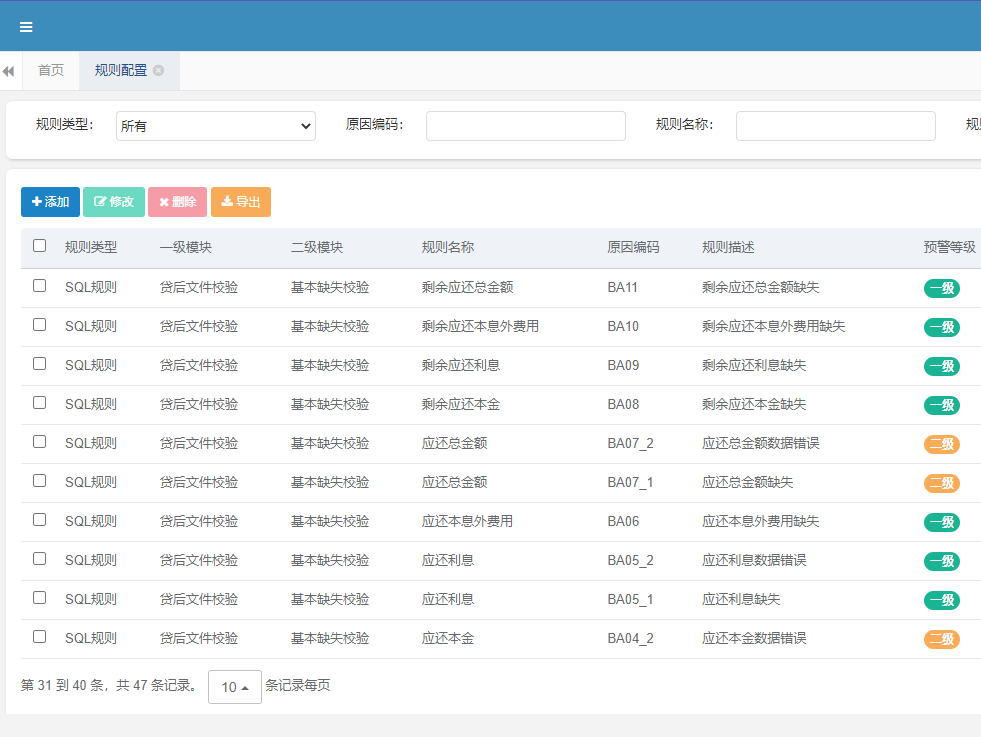Open the page size 10 dropdown
This screenshot has height=737, width=981.
pyautogui.click(x=235, y=687)
